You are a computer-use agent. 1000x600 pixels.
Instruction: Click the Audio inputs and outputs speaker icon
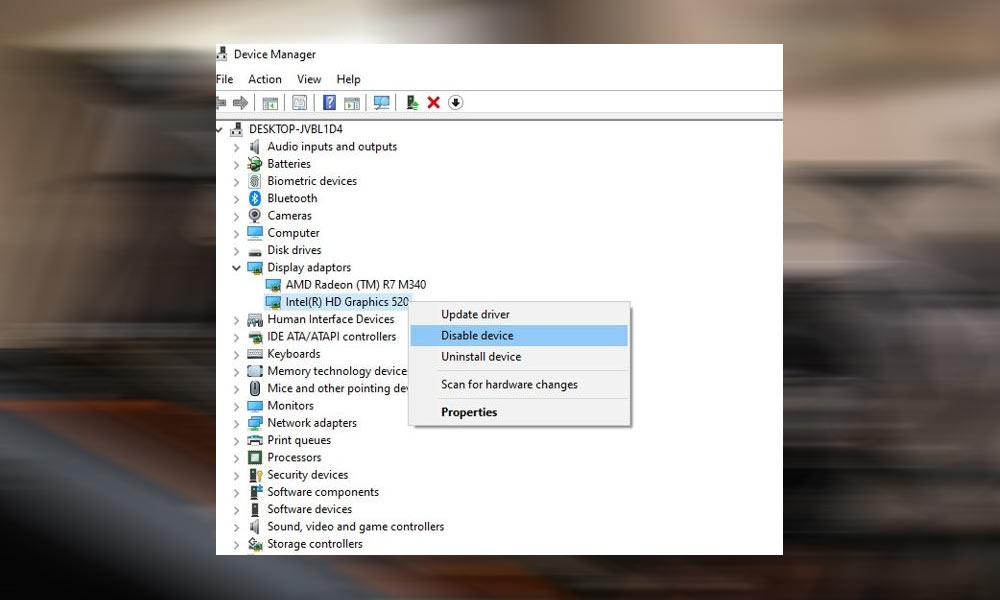[255, 147]
